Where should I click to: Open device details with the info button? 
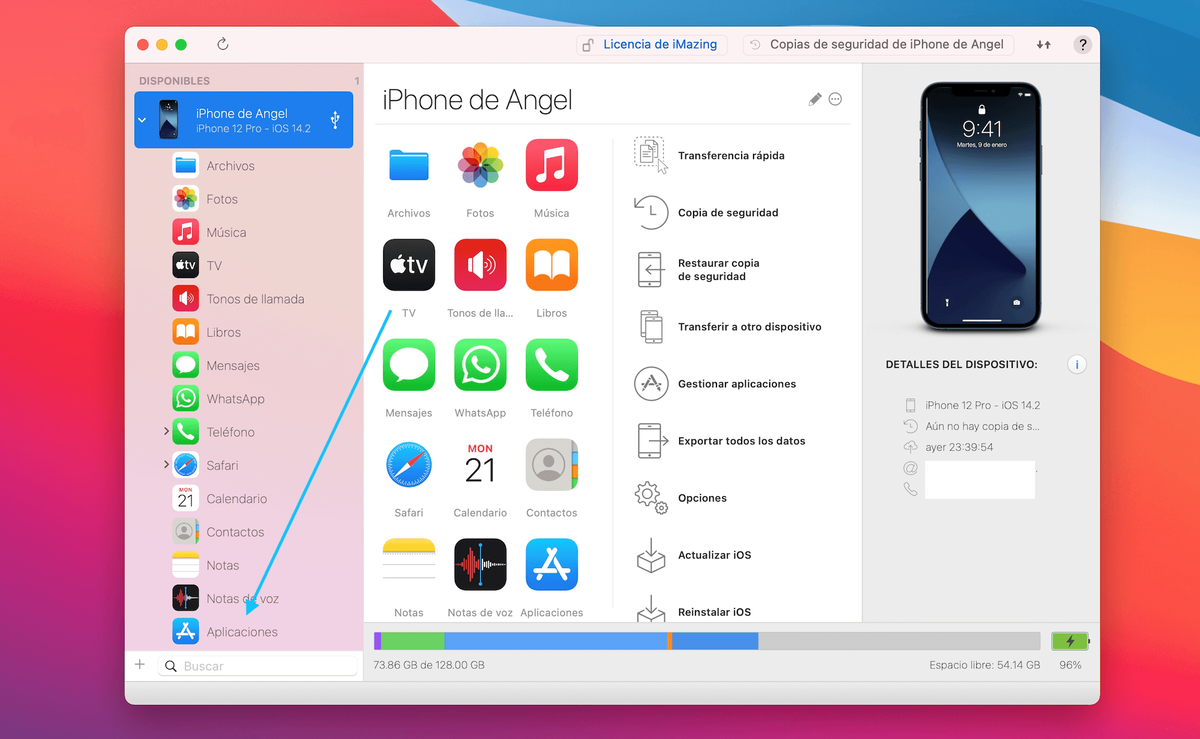tap(1076, 364)
